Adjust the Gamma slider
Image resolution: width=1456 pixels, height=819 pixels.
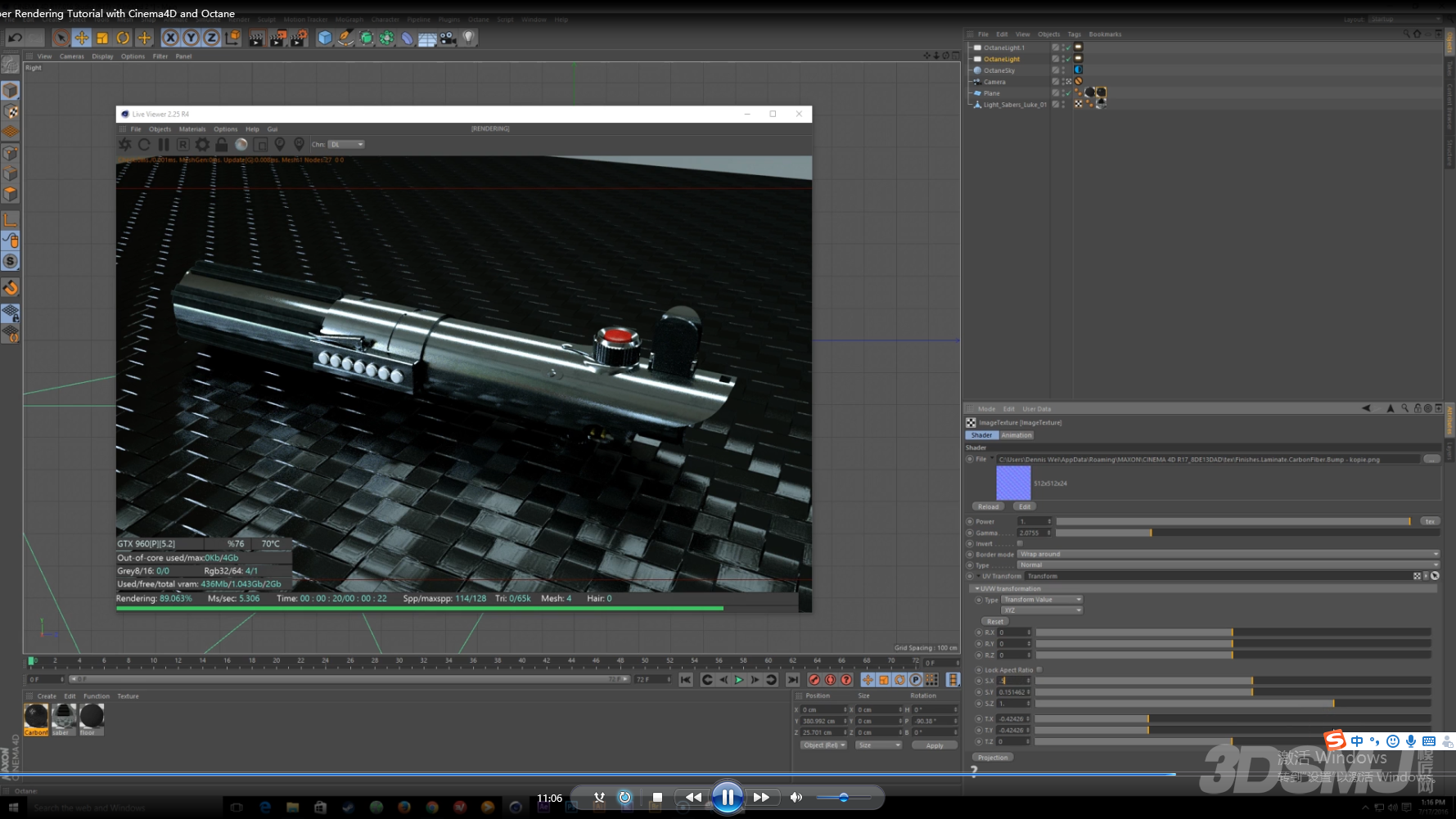click(1247, 533)
